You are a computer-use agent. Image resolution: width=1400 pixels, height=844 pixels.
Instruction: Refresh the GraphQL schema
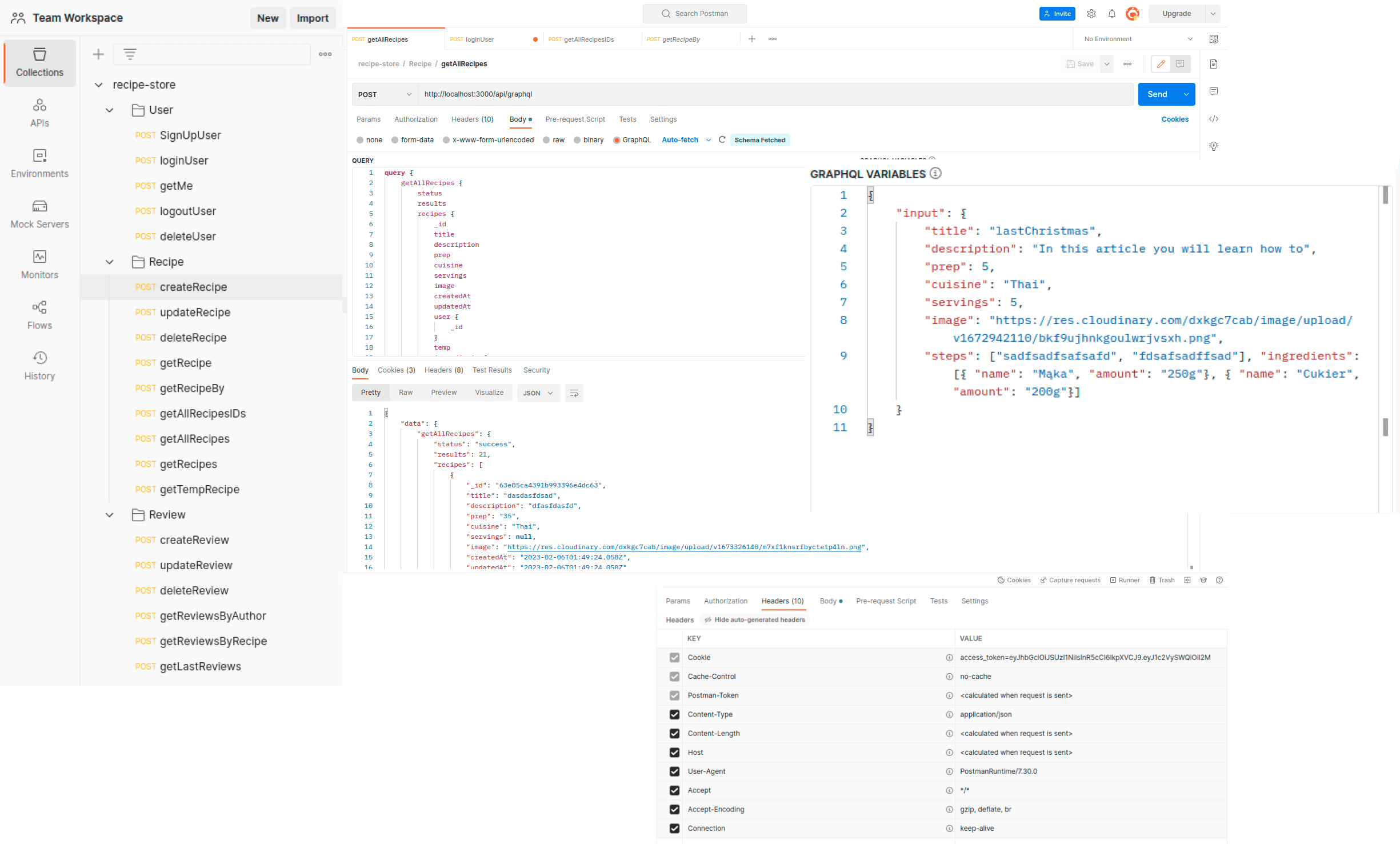(722, 140)
